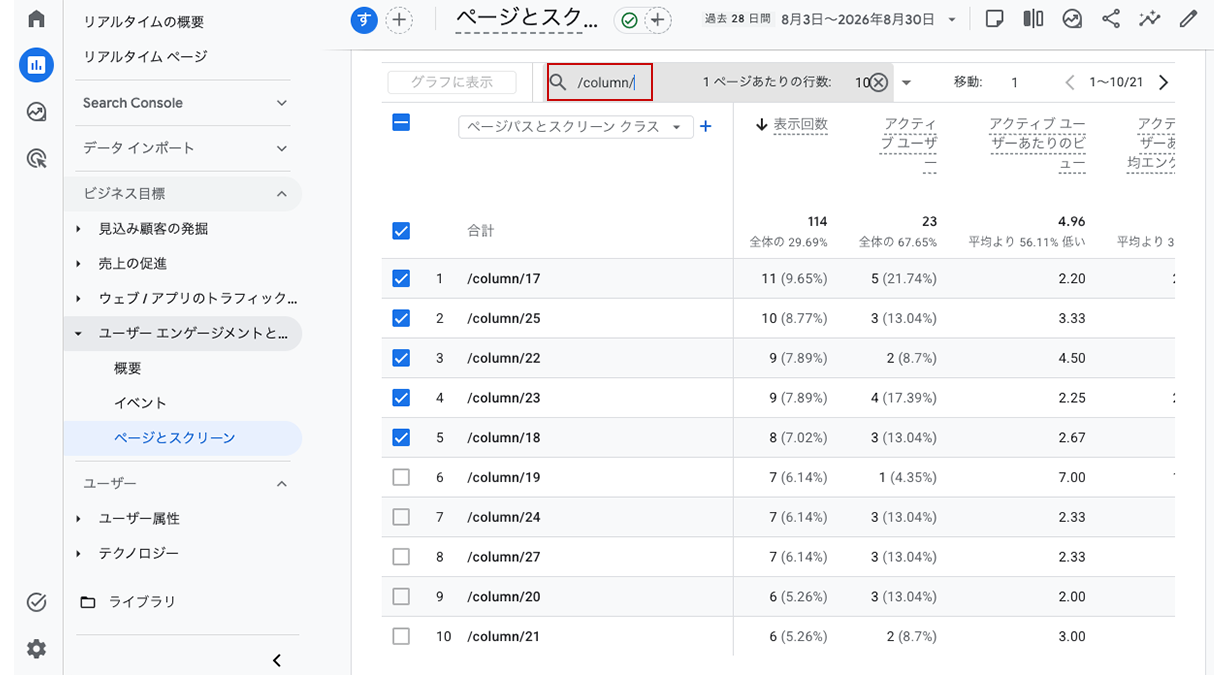Open the note icon in the report toolbar
This screenshot has width=1228, height=675.
(x=994, y=19)
